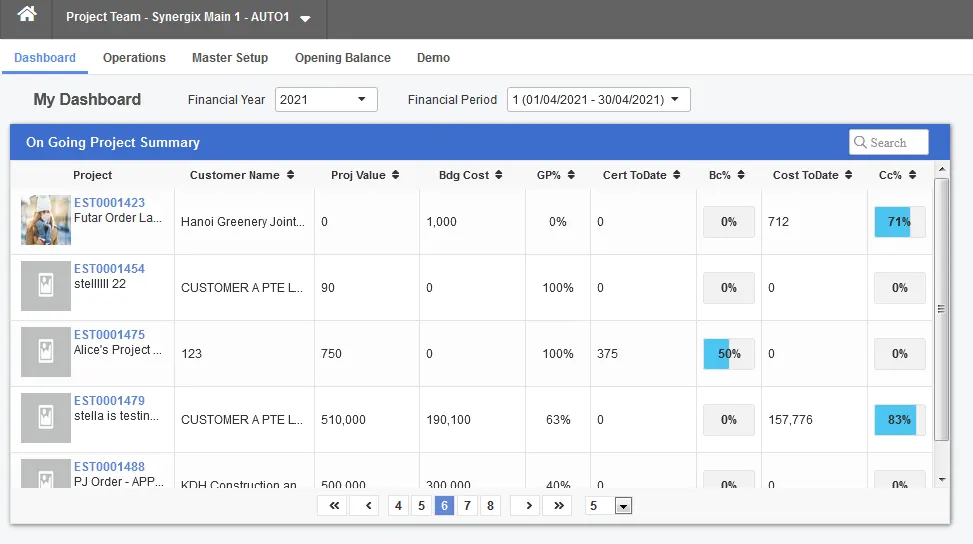Open project link EST0001454
Viewport: 973px width, 544px height.
[109, 269]
